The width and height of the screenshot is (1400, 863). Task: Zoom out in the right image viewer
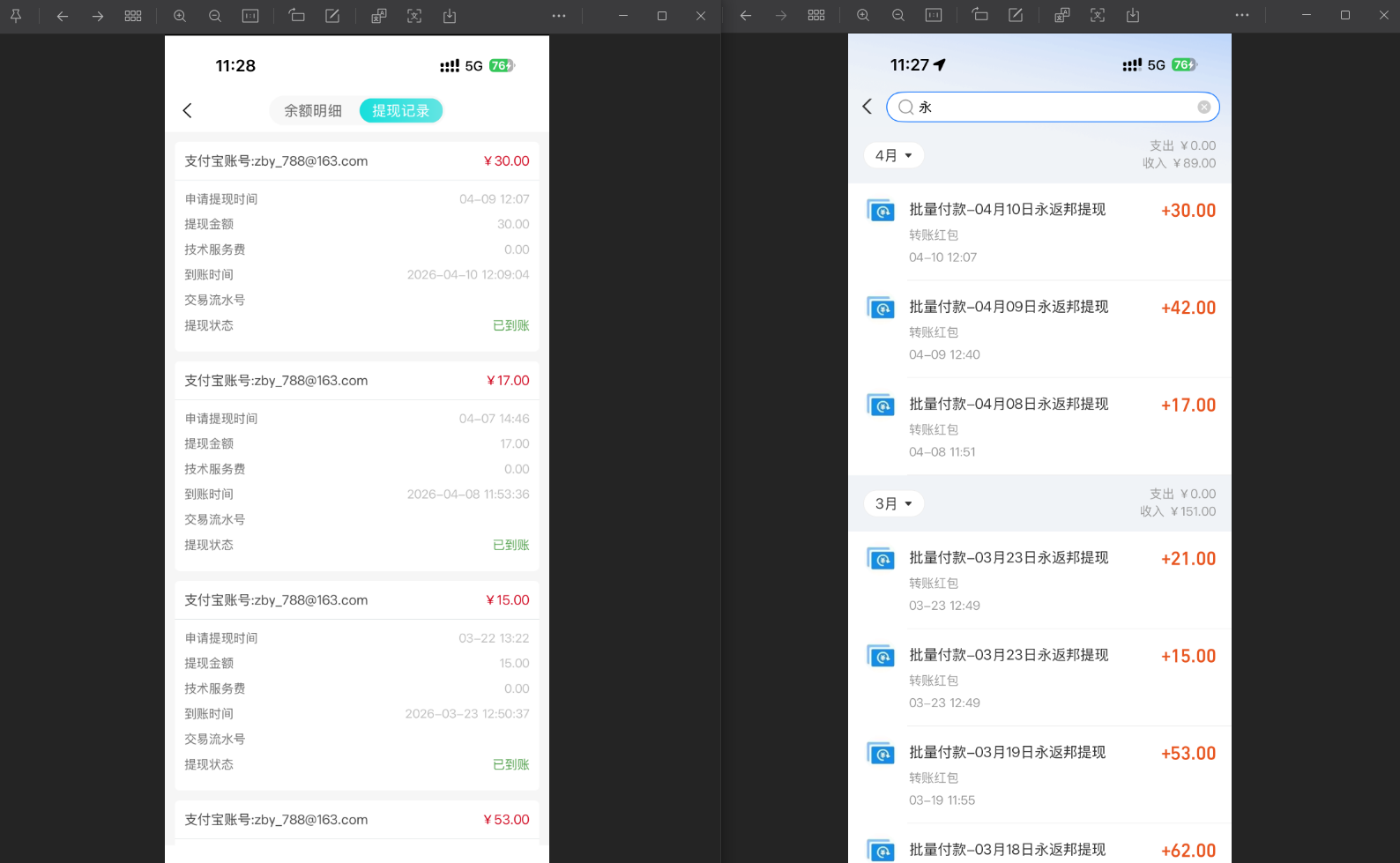click(898, 16)
